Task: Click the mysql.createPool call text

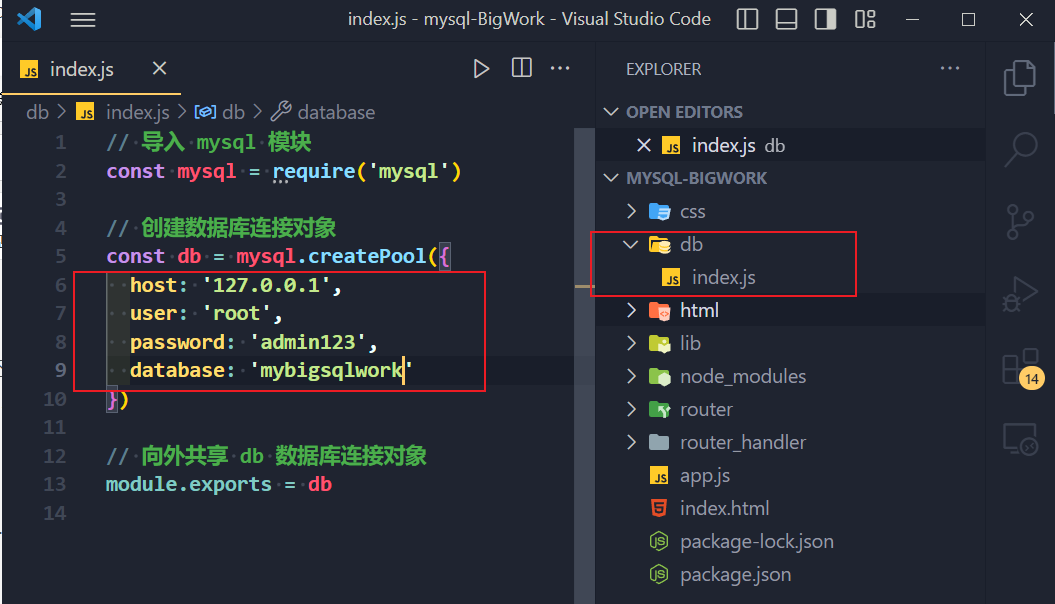Action: (x=331, y=256)
